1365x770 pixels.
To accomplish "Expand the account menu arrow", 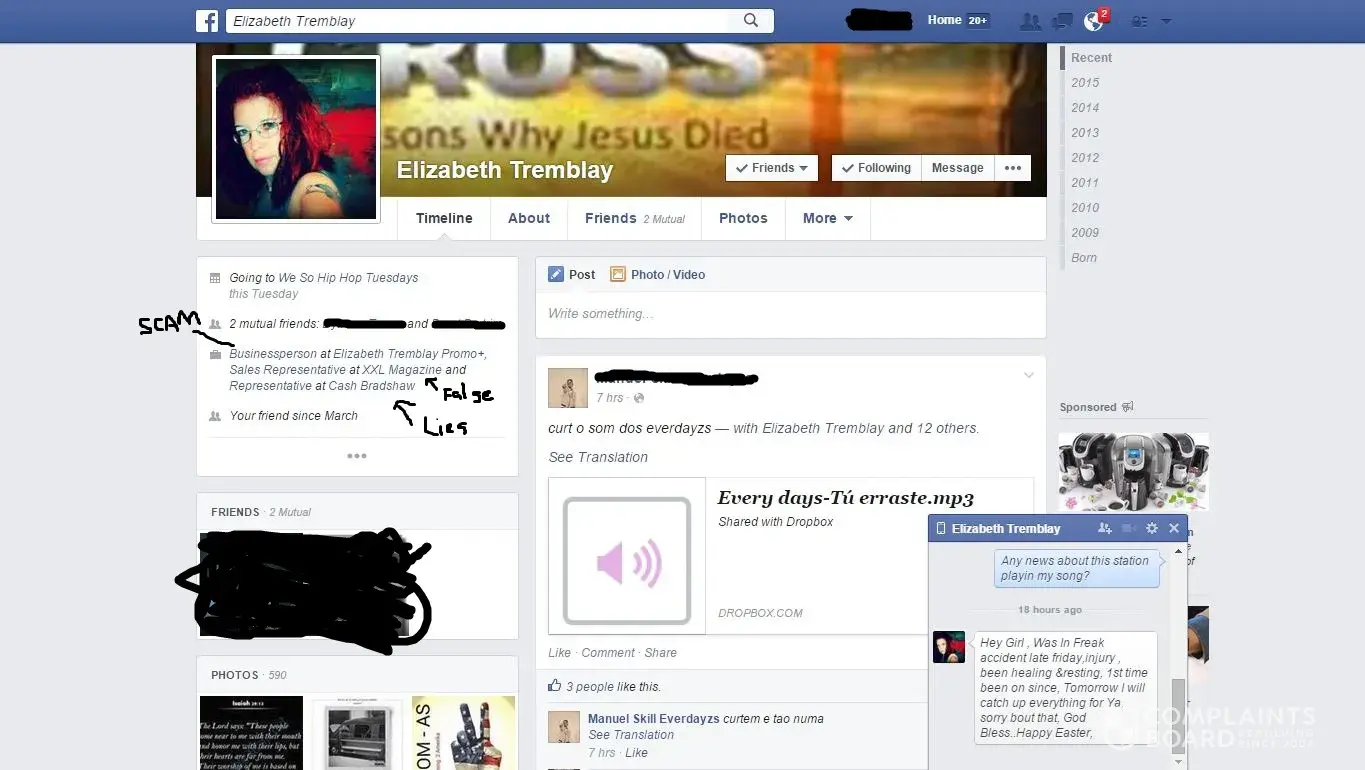I will [x=1166, y=21].
